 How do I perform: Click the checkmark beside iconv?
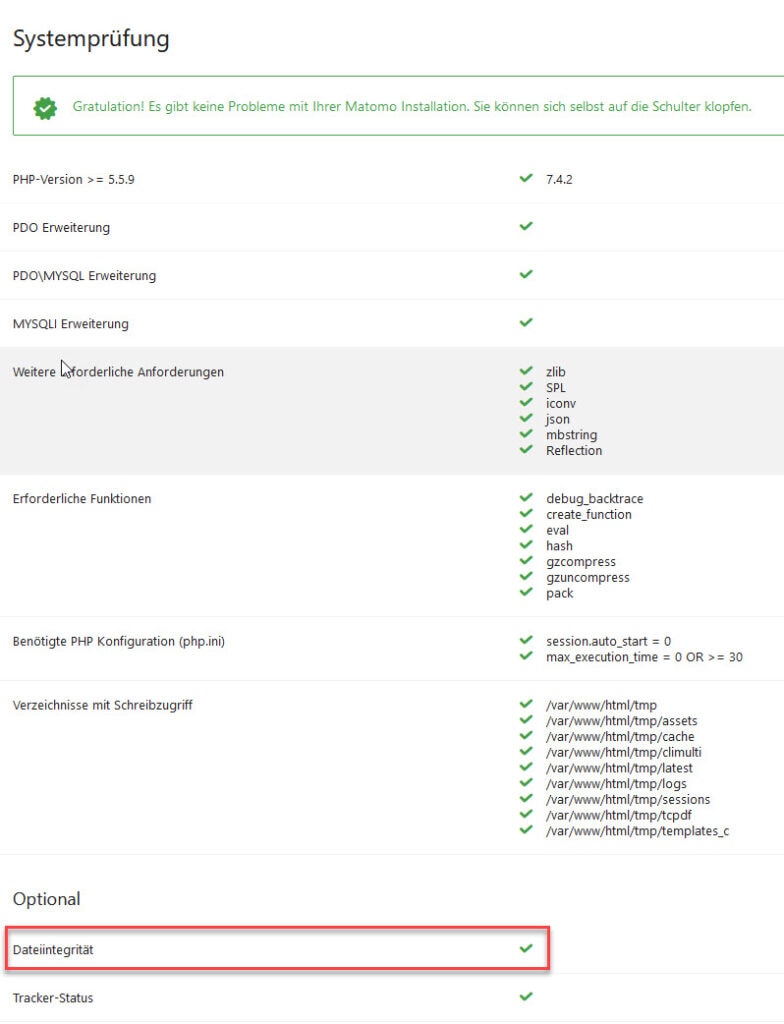[526, 402]
